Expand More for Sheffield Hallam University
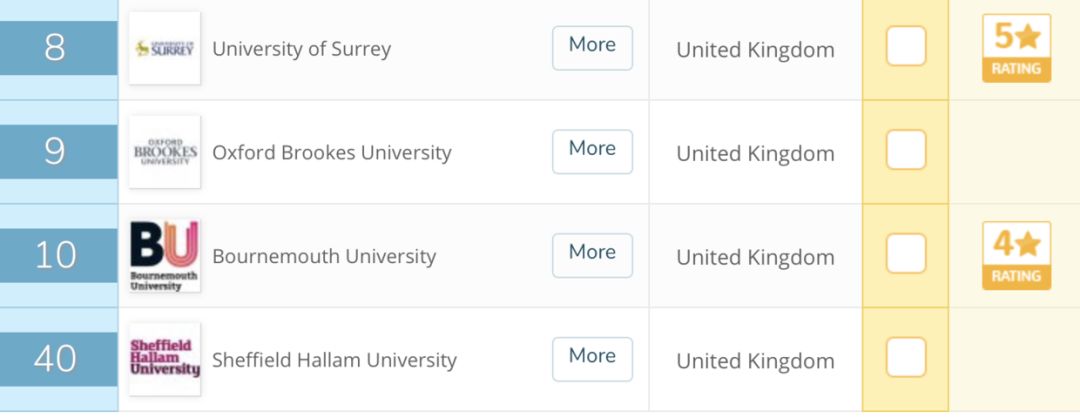 [592, 359]
